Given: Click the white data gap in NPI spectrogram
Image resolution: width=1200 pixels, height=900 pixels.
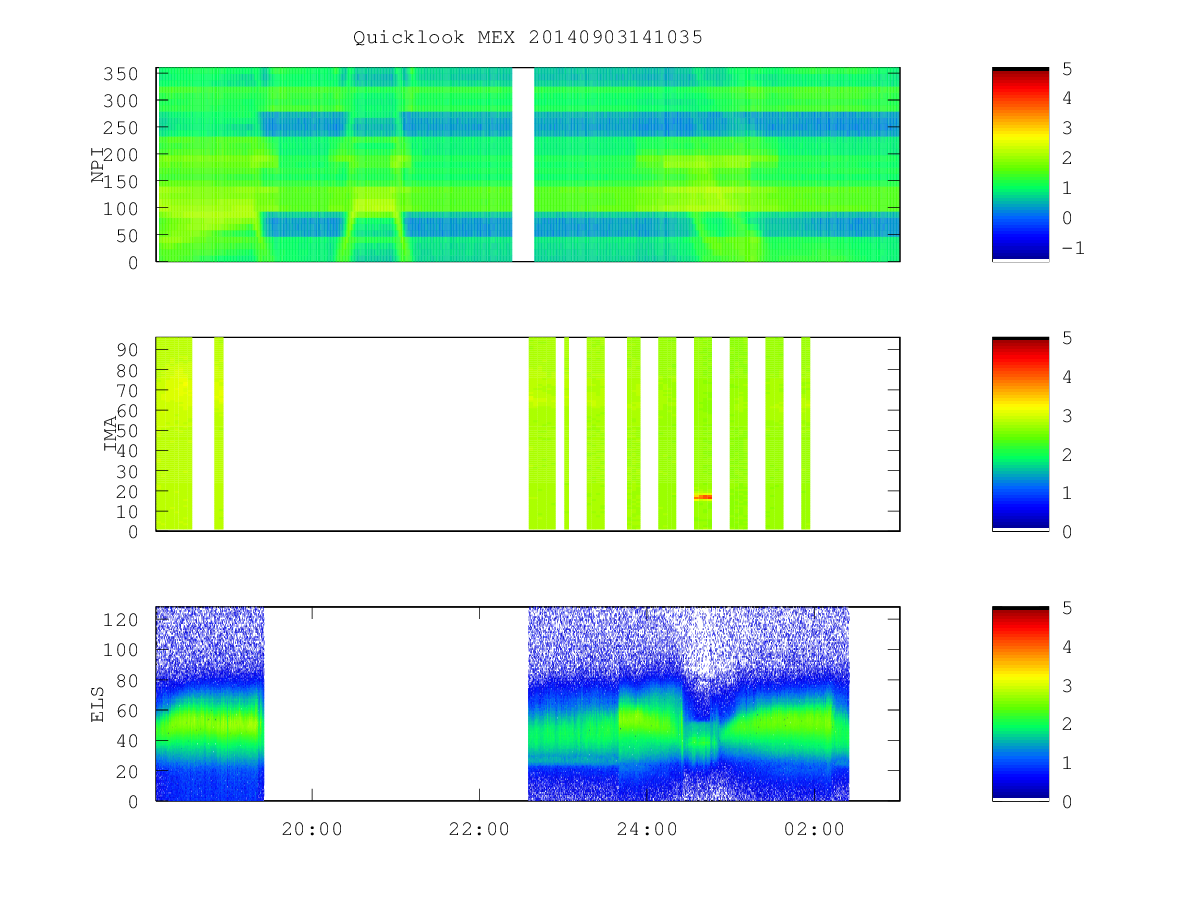Looking at the screenshot, I should click(522, 164).
